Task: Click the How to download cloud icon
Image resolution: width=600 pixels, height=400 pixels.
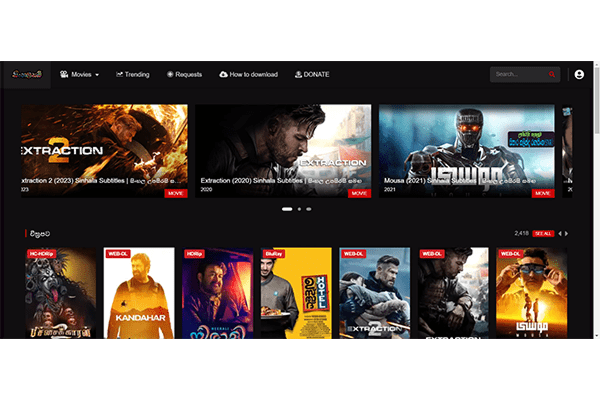Action: 223,74
